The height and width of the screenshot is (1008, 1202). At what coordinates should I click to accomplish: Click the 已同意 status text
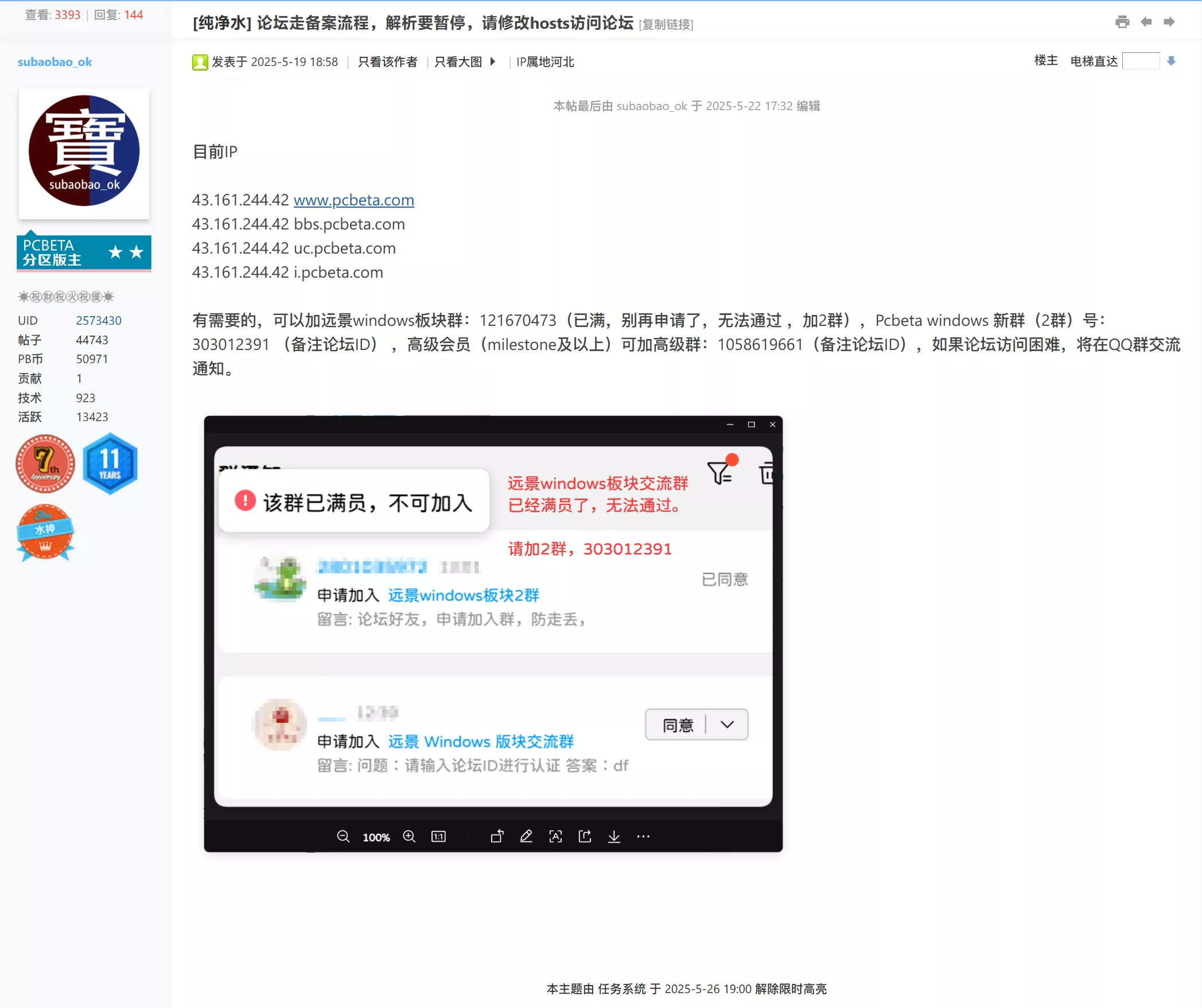[x=725, y=579]
